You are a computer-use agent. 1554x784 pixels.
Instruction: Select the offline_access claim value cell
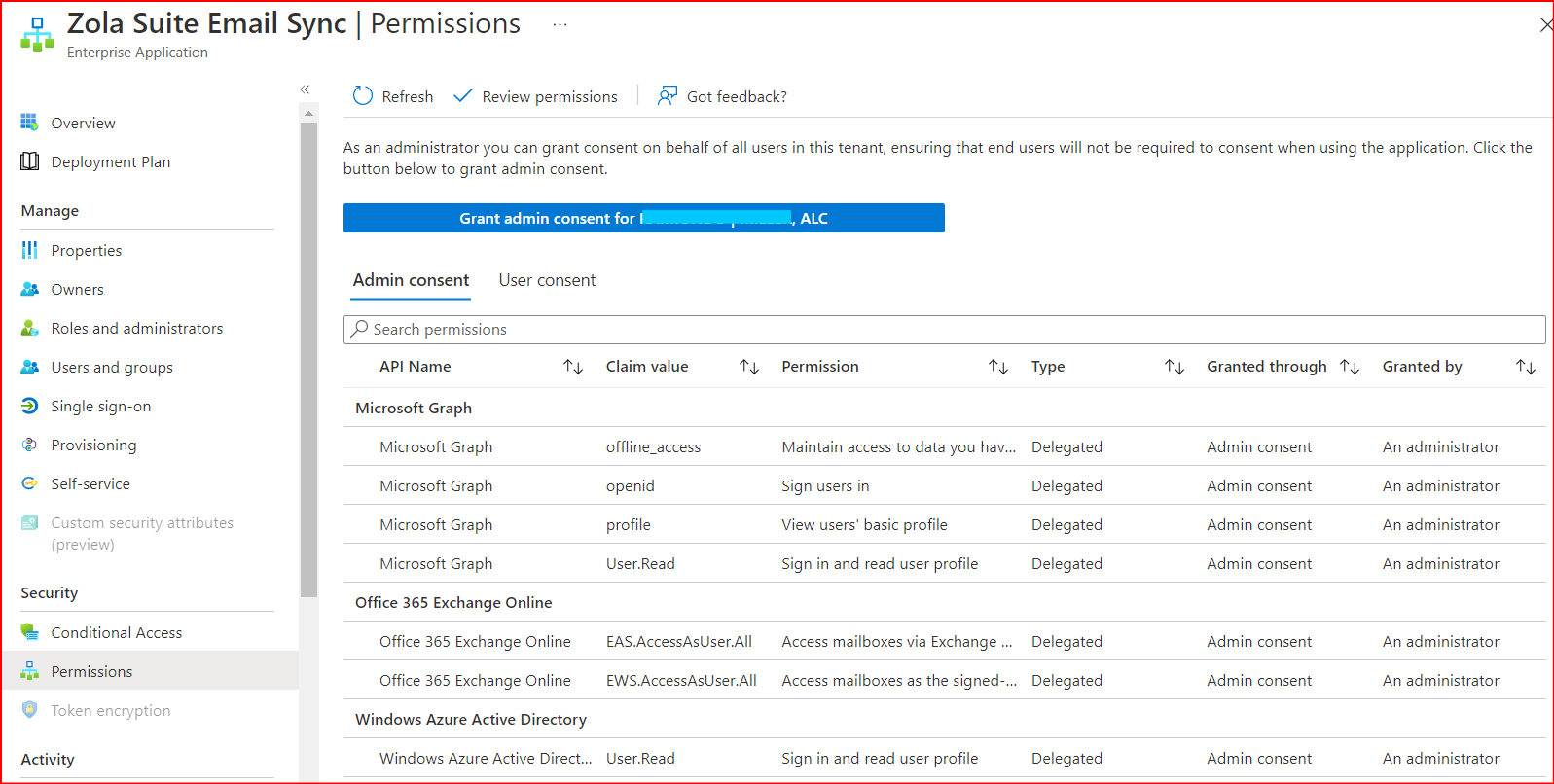653,446
